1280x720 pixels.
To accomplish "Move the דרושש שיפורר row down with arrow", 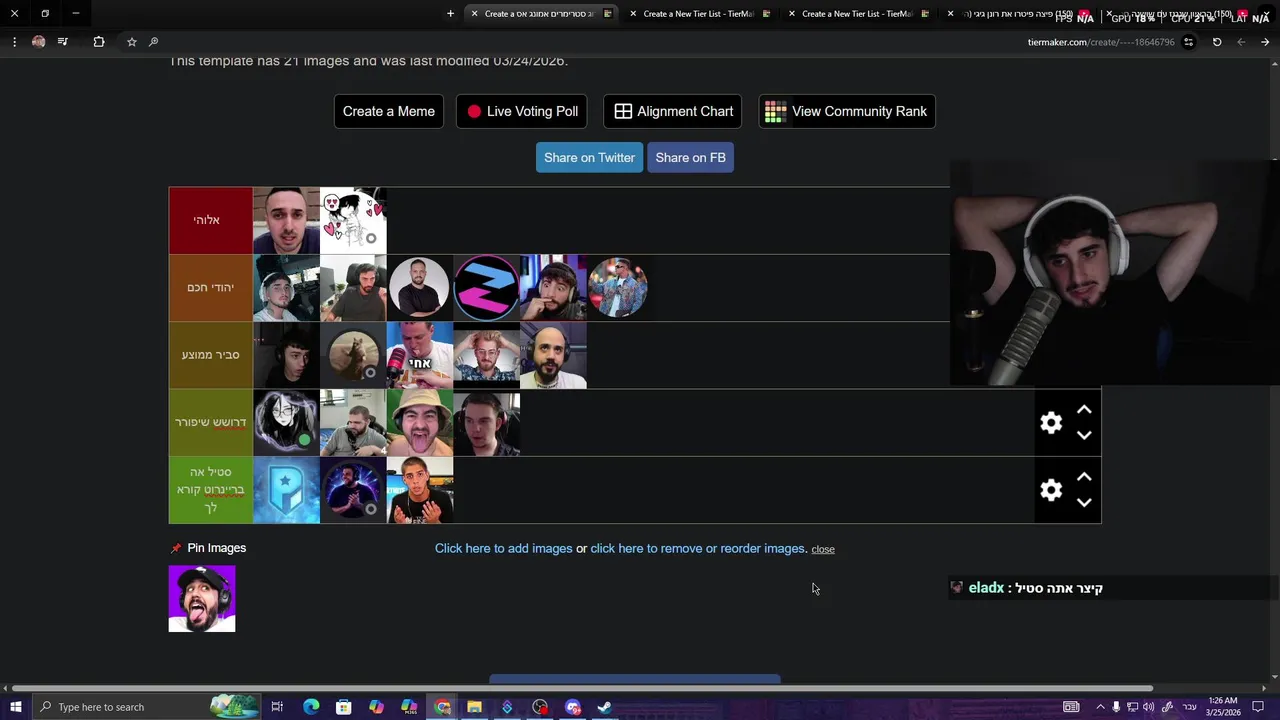I will pos(1084,435).
